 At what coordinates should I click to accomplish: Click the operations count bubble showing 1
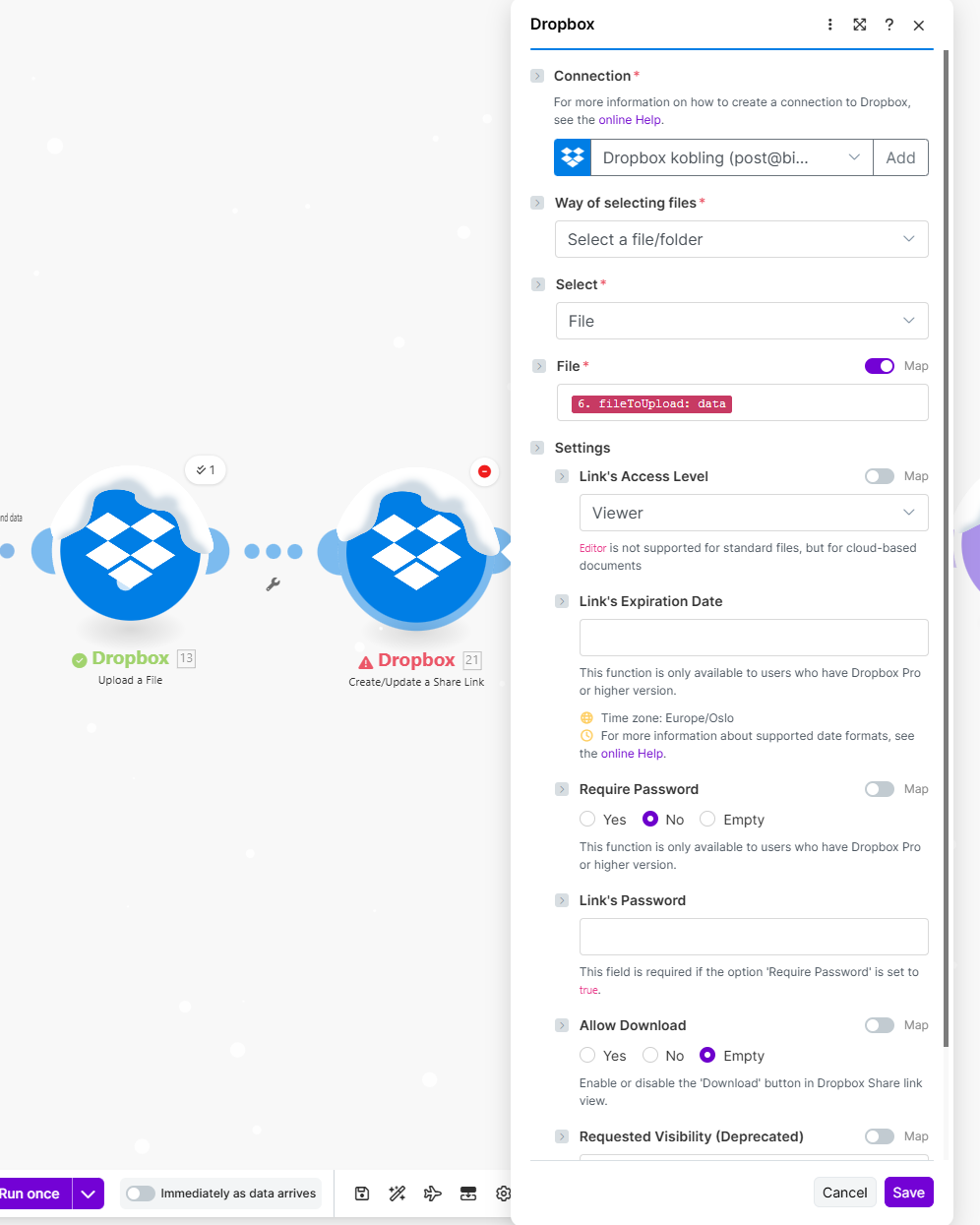(x=206, y=470)
